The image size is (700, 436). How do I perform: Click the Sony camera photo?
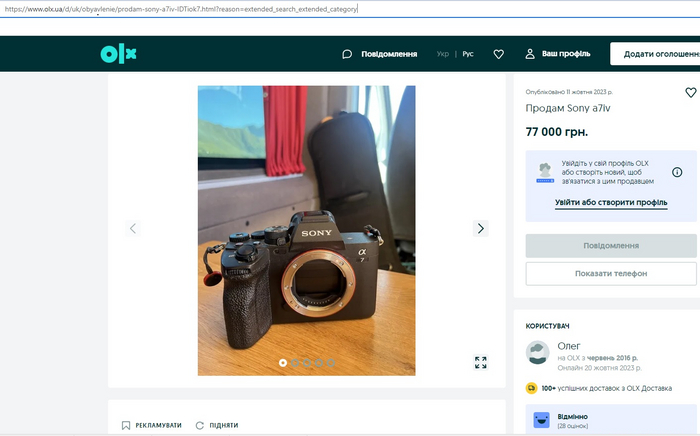pyautogui.click(x=307, y=231)
